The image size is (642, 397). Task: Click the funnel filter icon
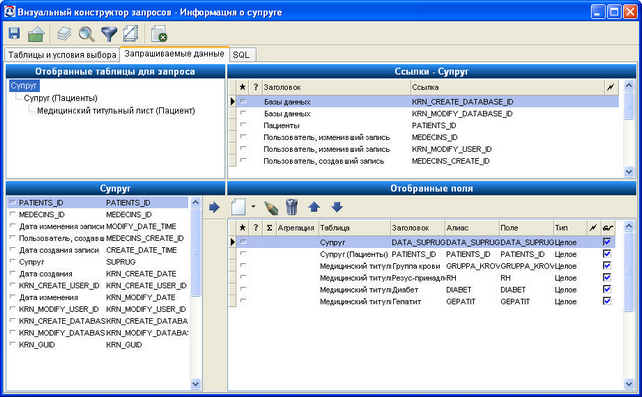pos(109,34)
